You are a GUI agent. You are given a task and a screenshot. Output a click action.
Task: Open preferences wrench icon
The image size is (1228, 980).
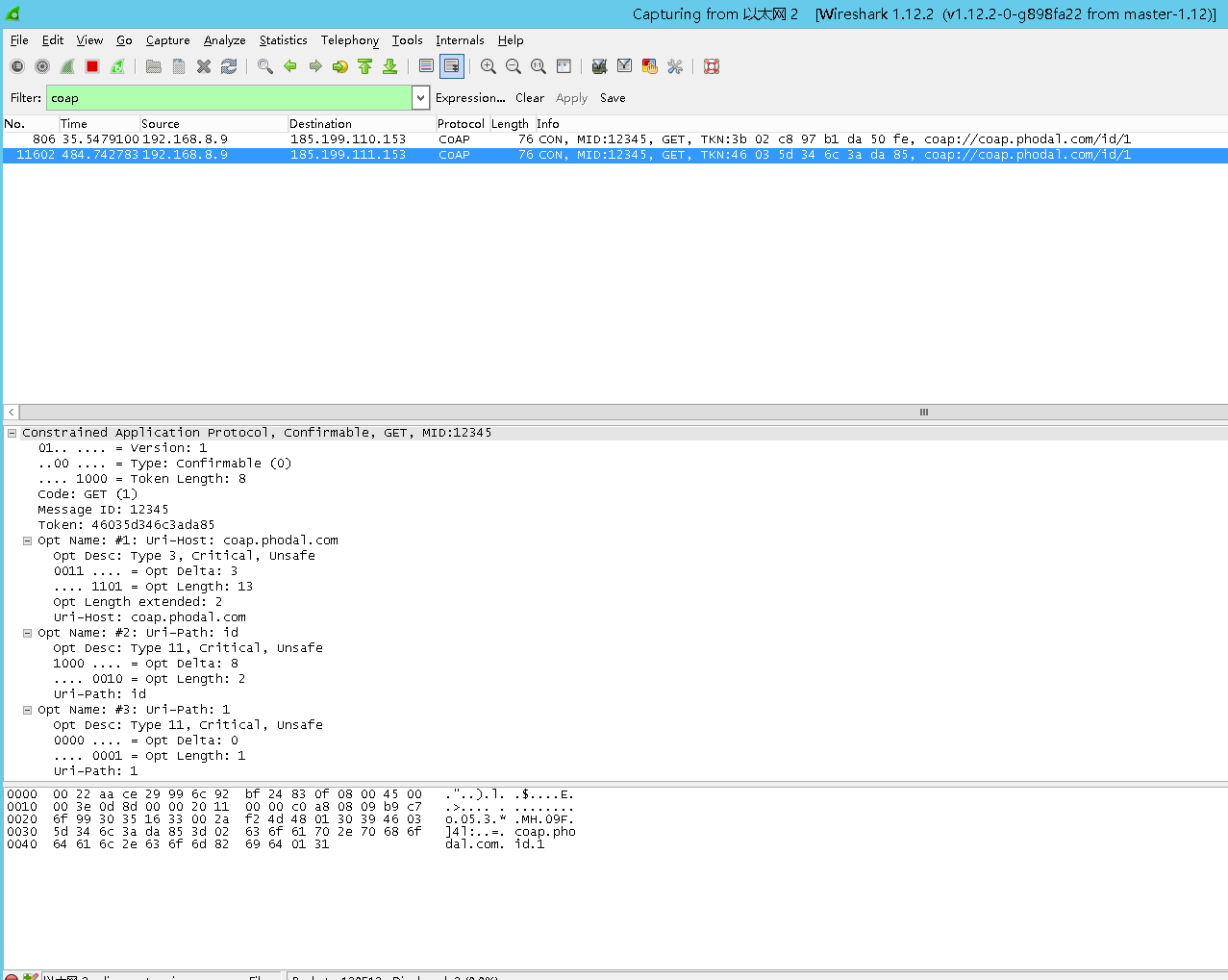[x=674, y=66]
